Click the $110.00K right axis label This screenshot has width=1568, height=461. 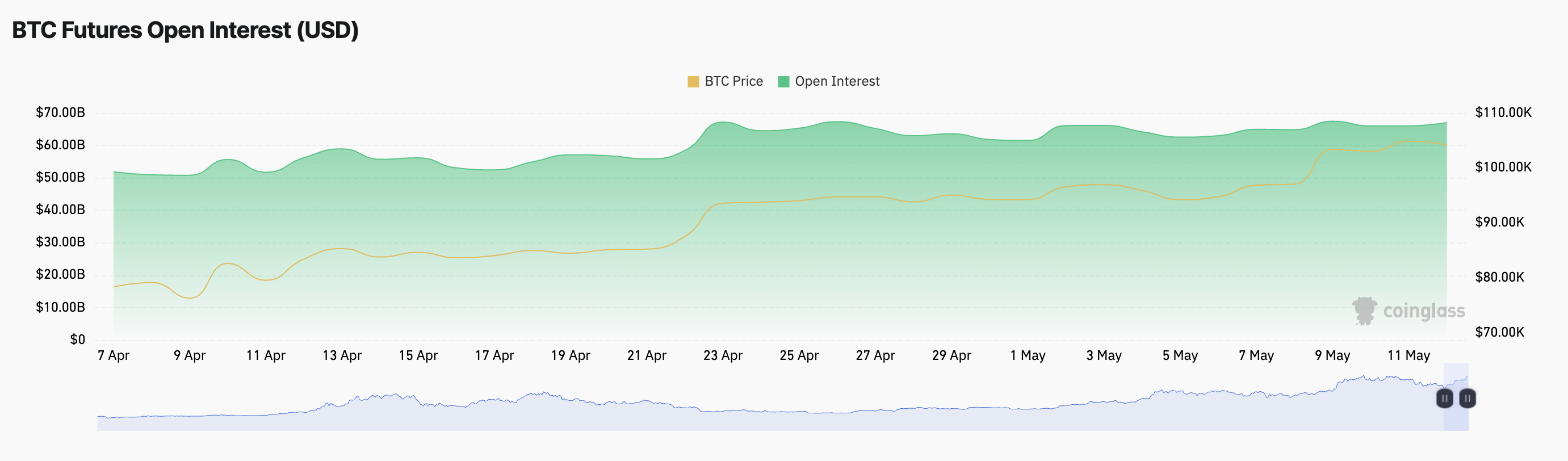tap(1503, 112)
